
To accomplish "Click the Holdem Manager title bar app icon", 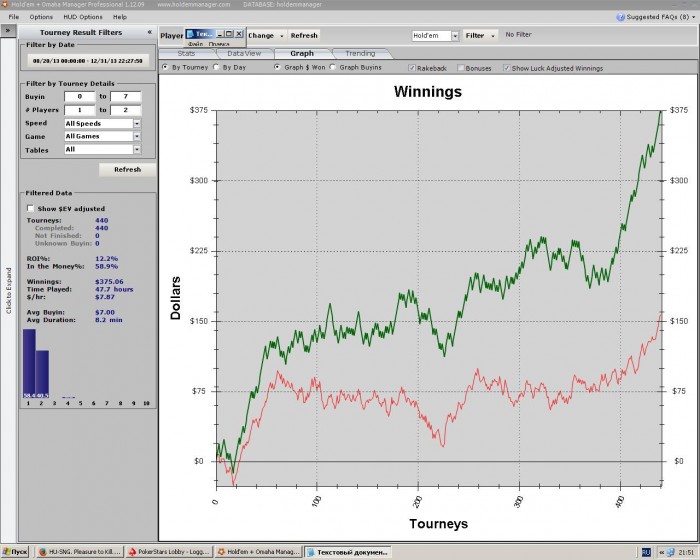I will pos(4,4).
